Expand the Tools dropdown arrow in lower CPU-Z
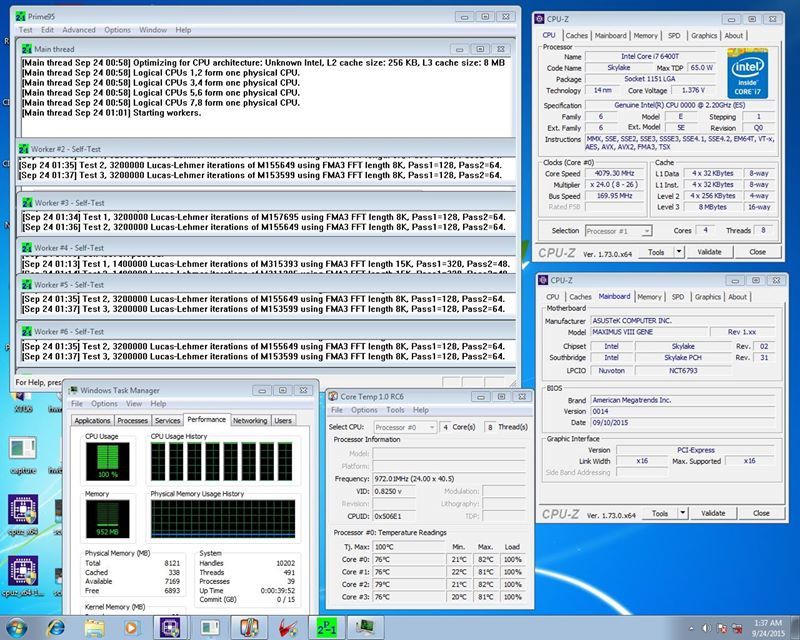 pos(683,513)
